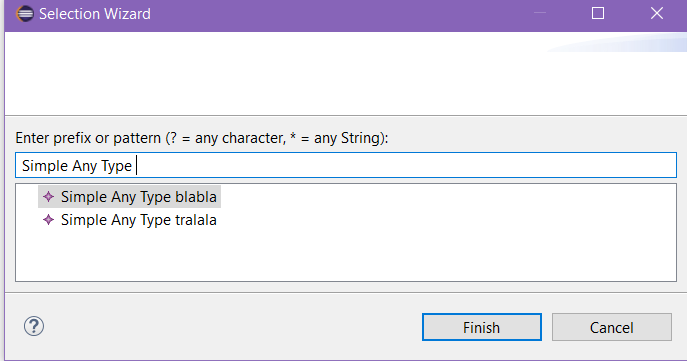The width and height of the screenshot is (687, 361).
Task: Open the Eclipse window menu icon
Action: [x=25, y=14]
